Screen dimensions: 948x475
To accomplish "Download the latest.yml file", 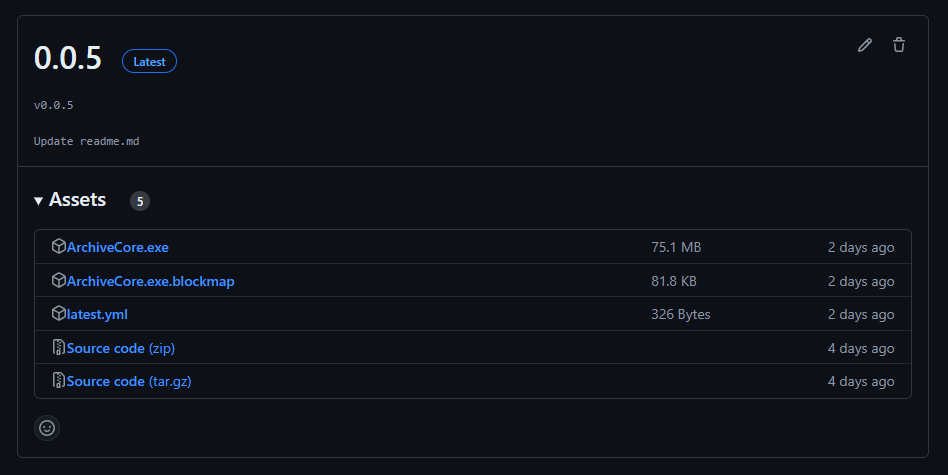I will [97, 314].
